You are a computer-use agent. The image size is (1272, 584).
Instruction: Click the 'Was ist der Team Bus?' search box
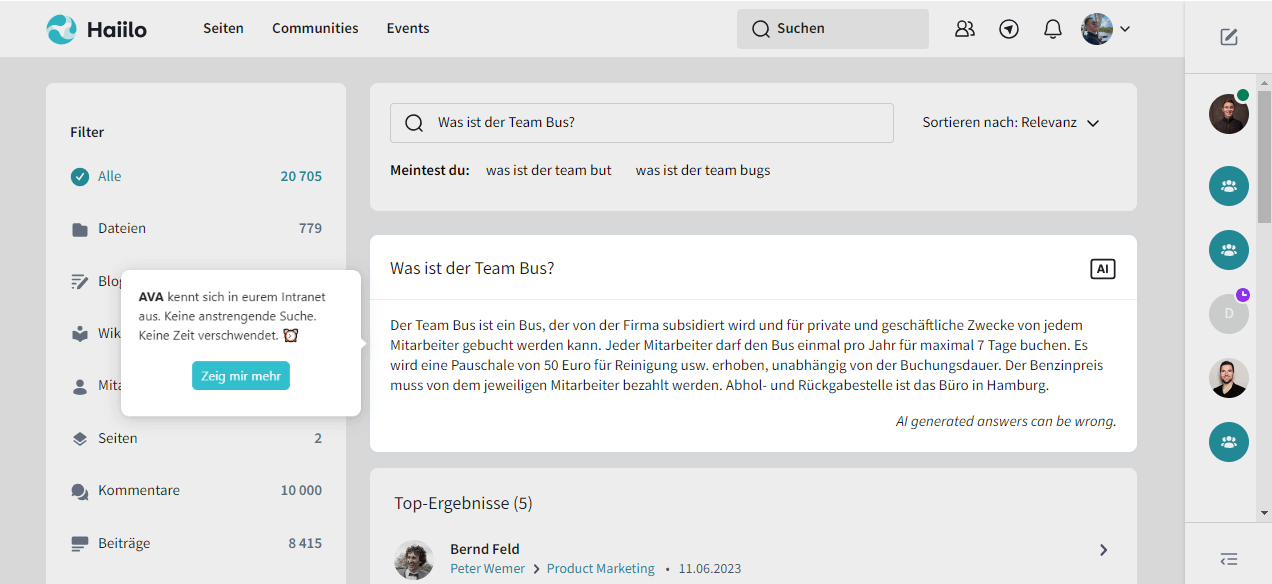[x=641, y=123]
